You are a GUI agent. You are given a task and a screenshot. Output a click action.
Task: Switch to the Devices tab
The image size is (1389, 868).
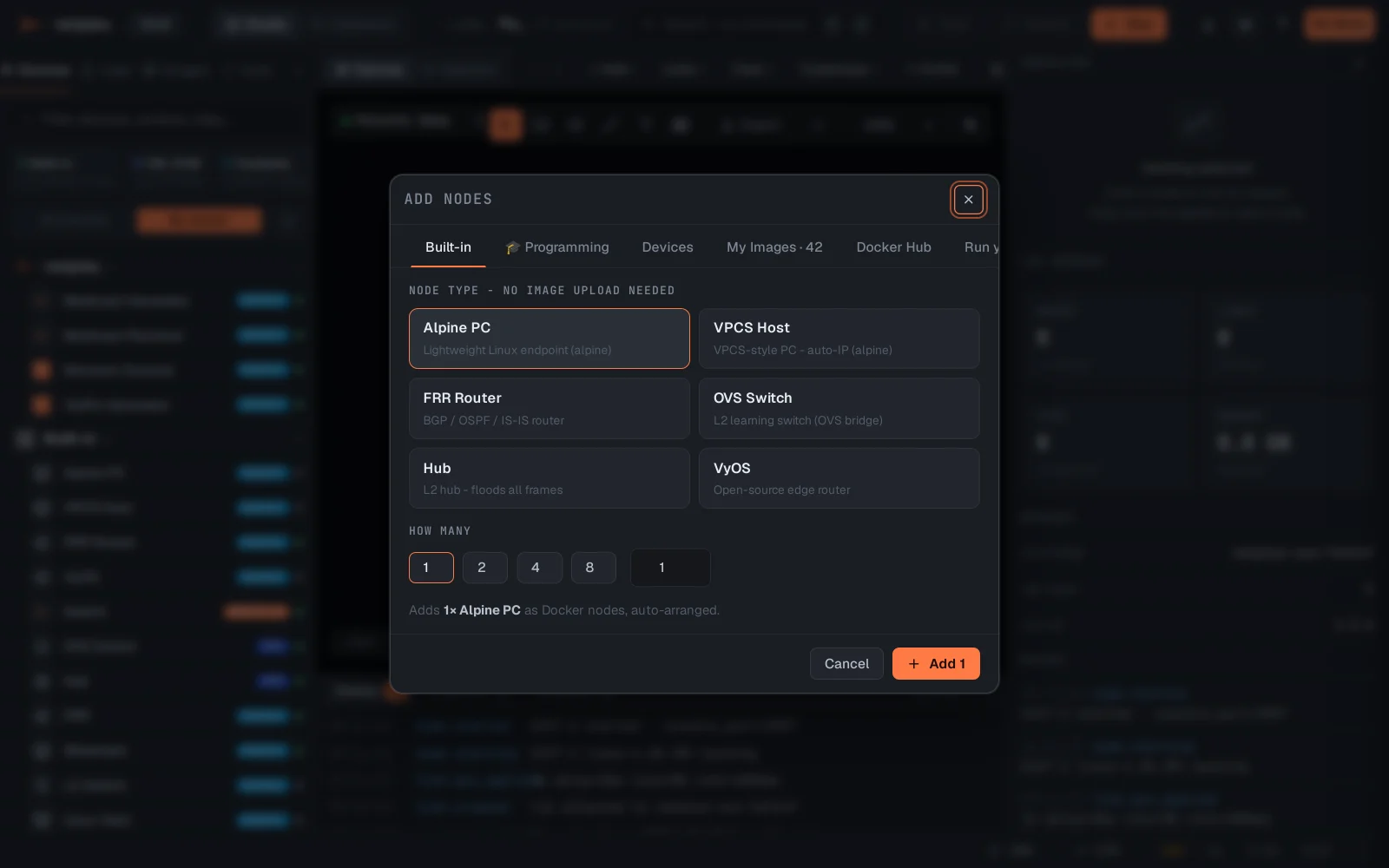point(668,247)
